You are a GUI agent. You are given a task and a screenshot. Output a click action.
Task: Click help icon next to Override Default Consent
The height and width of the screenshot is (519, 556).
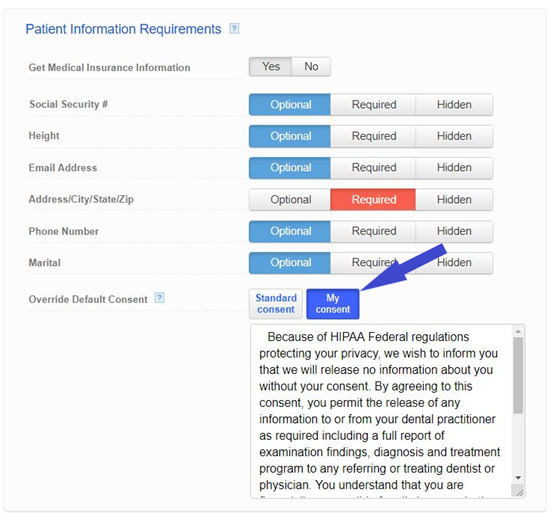[160, 298]
